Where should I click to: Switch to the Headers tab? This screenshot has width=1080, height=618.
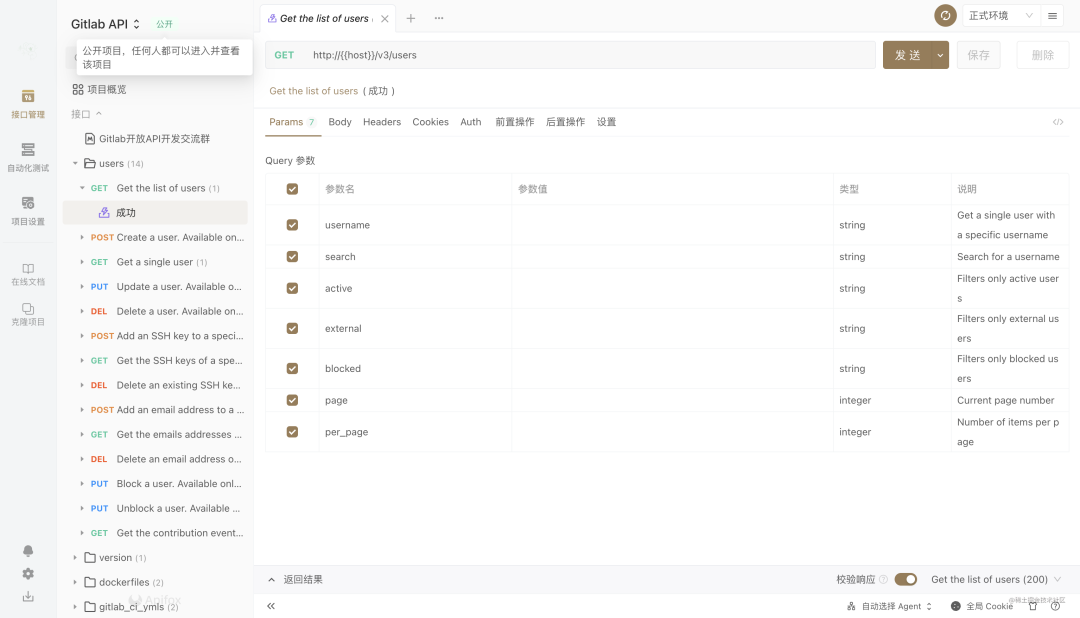point(382,122)
